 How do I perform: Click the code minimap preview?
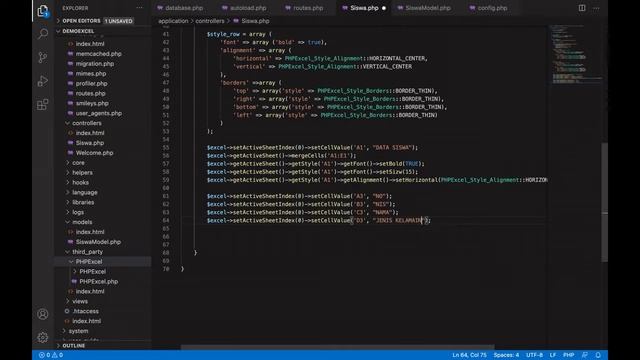575,55
